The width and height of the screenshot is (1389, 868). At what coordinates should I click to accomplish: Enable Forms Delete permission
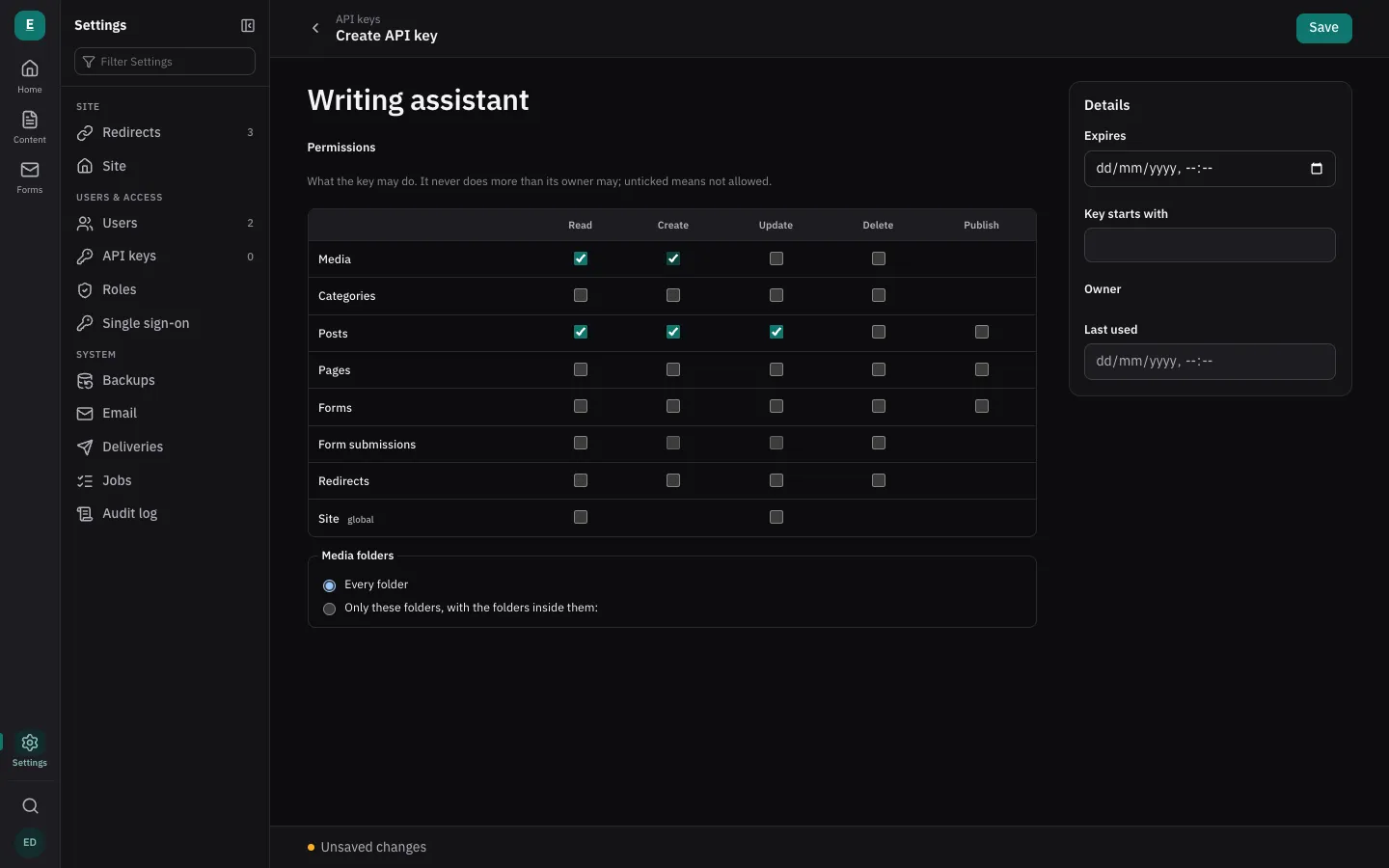pos(879,406)
